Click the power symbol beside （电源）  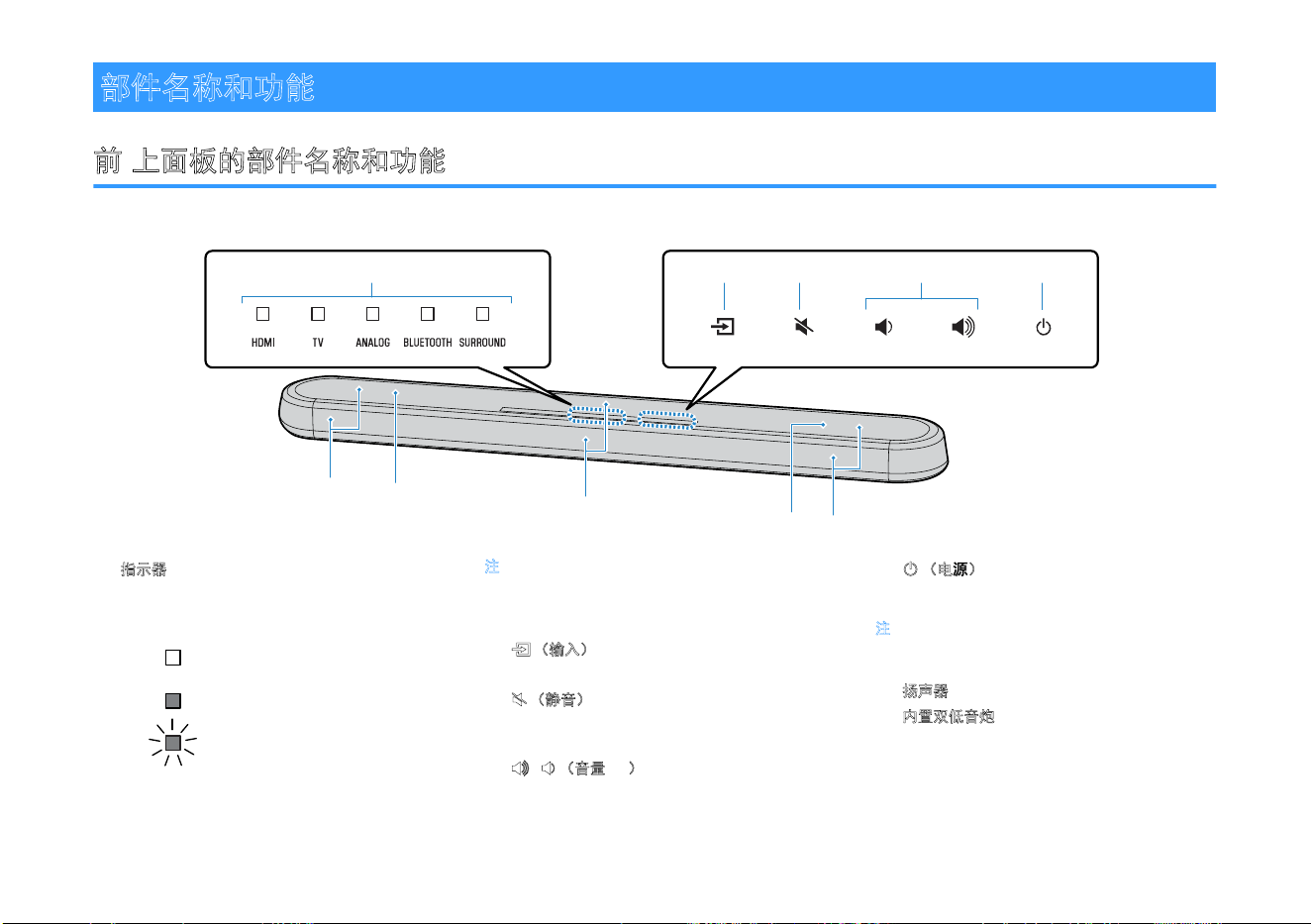[910, 569]
